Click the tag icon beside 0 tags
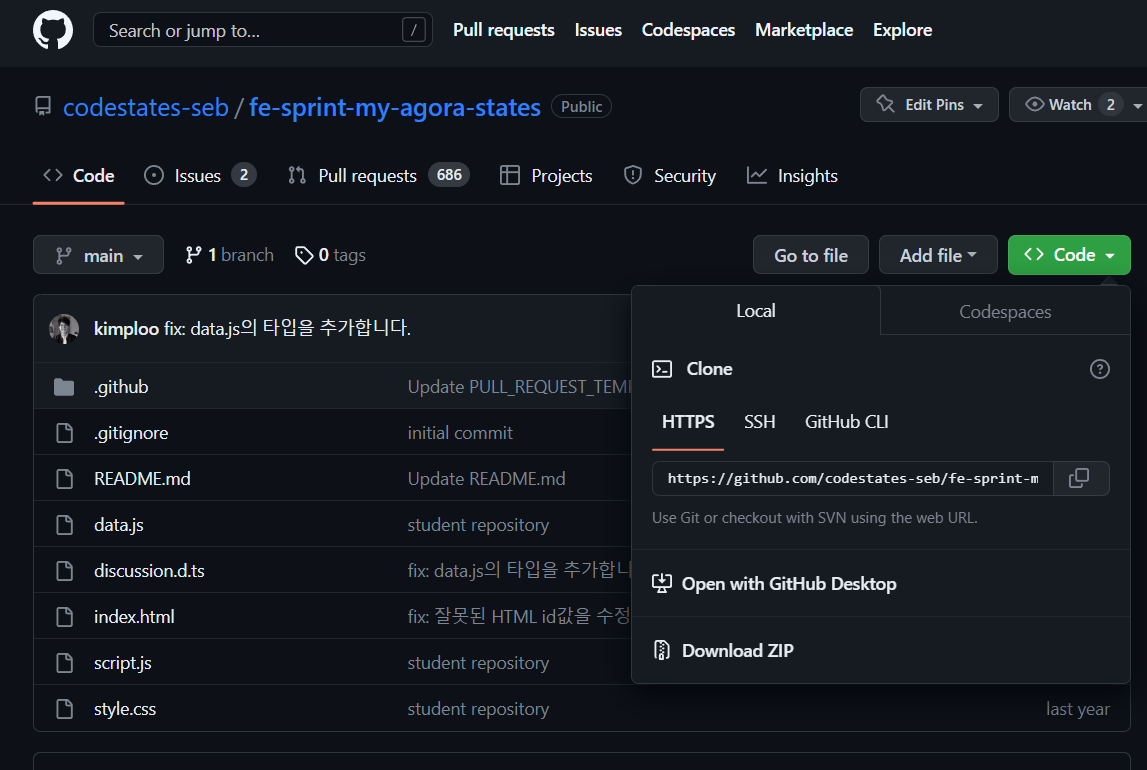Screen dimensions: 1147x770 pos(304,255)
